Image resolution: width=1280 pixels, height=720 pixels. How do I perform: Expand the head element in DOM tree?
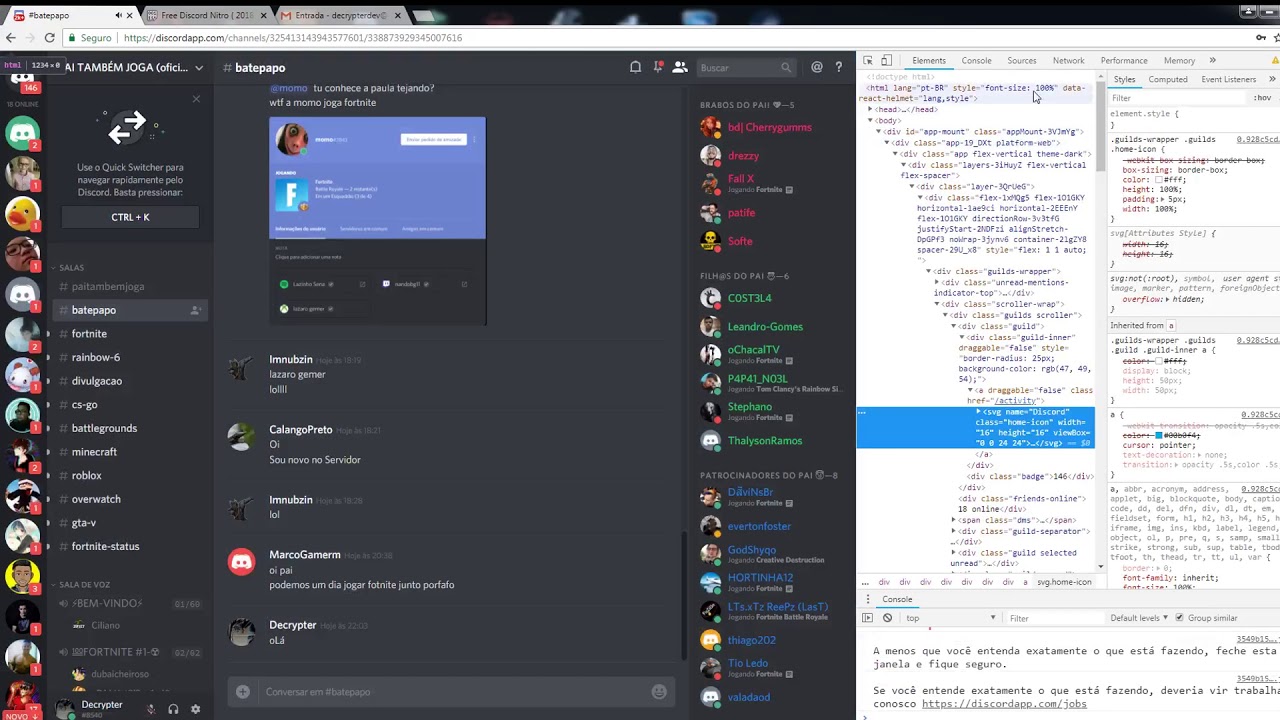tap(870, 109)
